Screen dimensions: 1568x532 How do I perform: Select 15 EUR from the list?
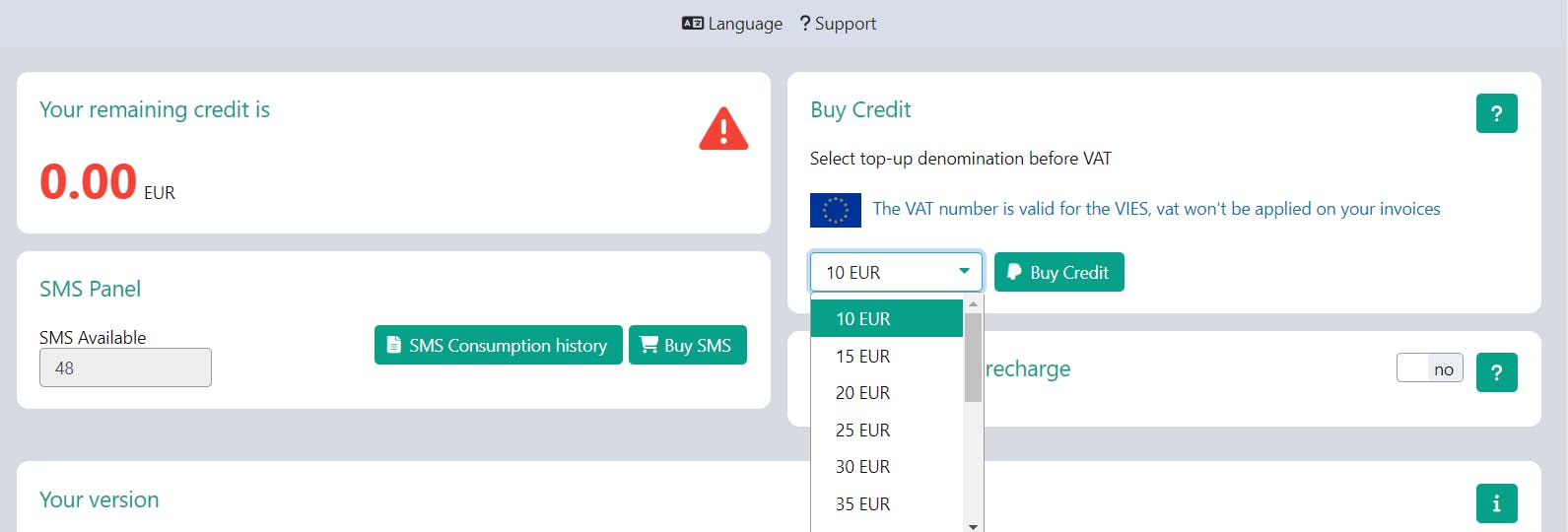coord(862,357)
